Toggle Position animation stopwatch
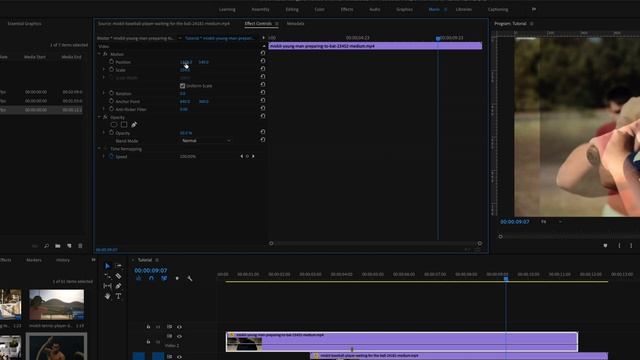This screenshot has width=640, height=360. [111, 61]
